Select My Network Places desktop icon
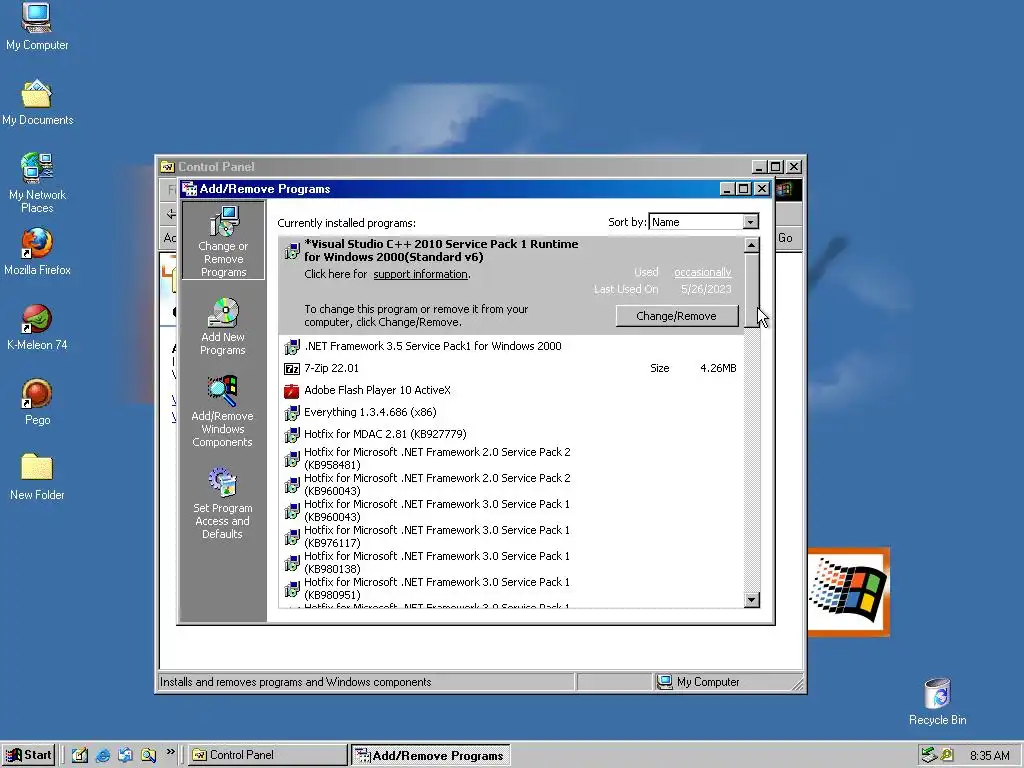 click(37, 183)
